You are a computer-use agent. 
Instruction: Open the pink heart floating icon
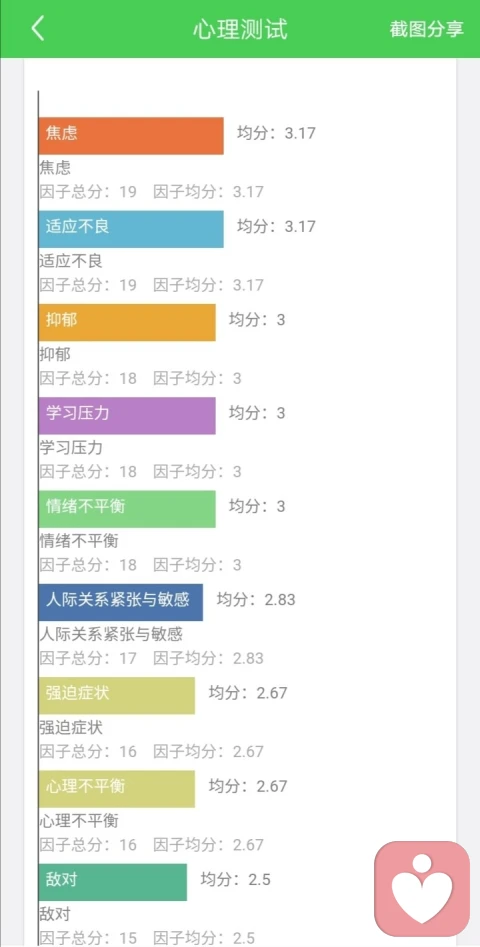[422, 888]
